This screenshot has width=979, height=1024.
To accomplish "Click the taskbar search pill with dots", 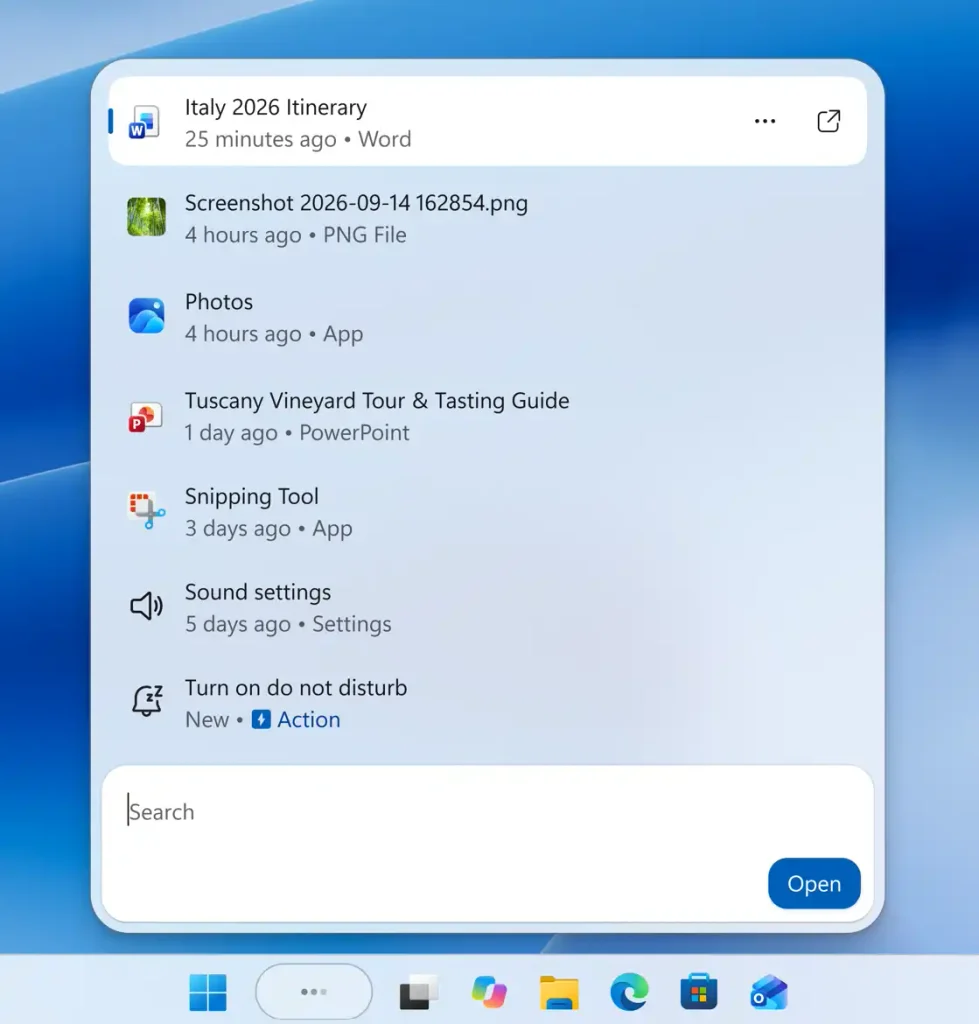I will click(x=314, y=991).
